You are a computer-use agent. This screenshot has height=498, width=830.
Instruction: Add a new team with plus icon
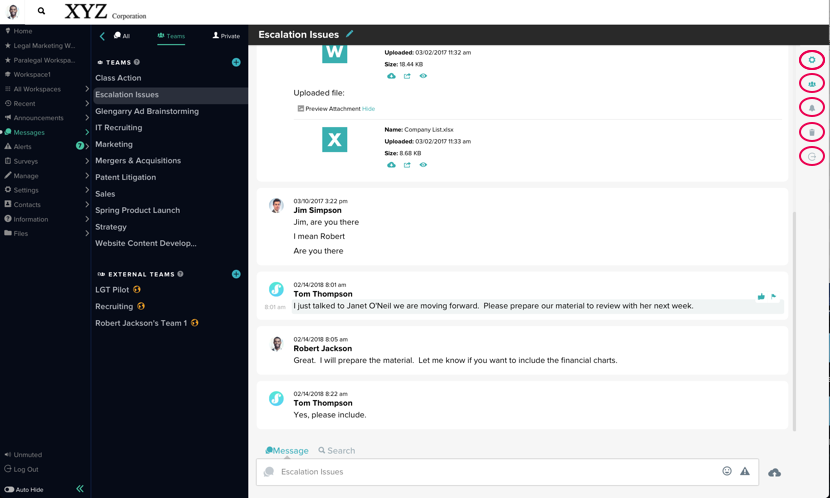[x=236, y=62]
